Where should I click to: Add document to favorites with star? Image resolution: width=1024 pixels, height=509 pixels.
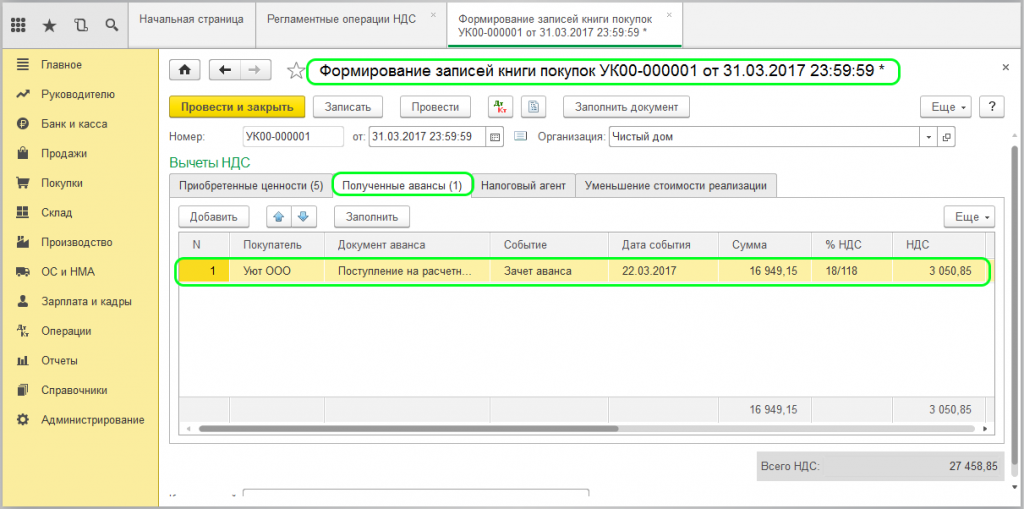pyautogui.click(x=295, y=71)
